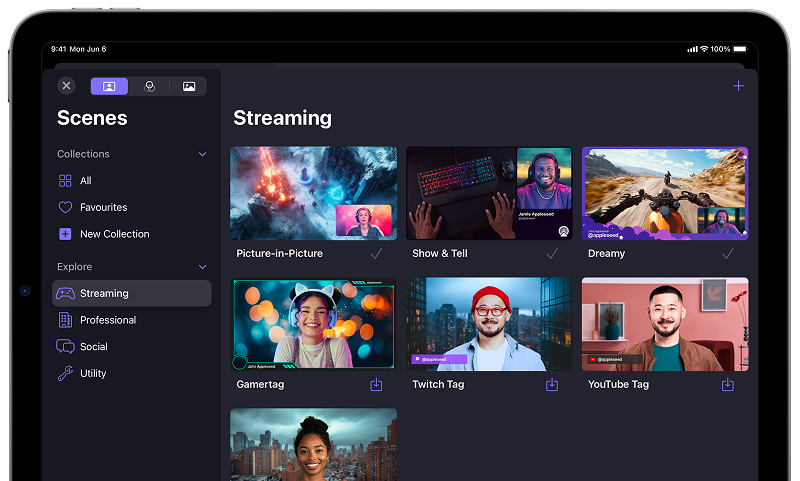Switch to the microphone audio tab
This screenshot has height=481, width=800.
point(149,86)
